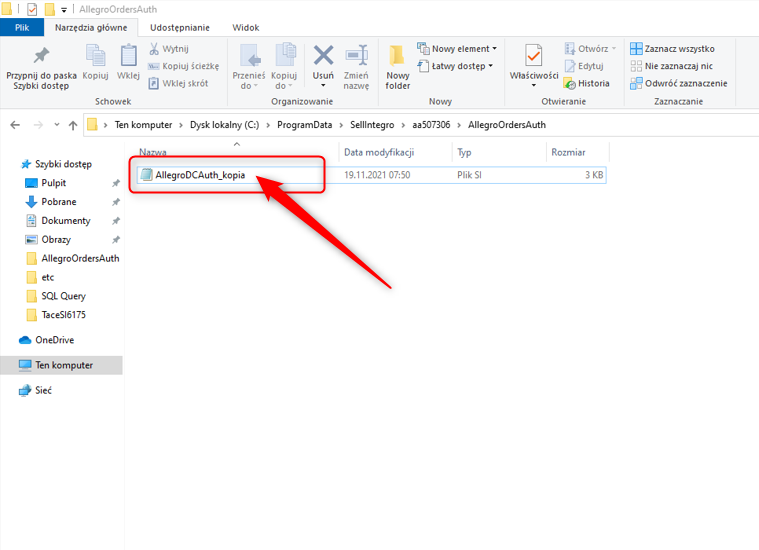Screen dimensions: 759x550
Task: Sort by Typ column header
Action: (464, 153)
